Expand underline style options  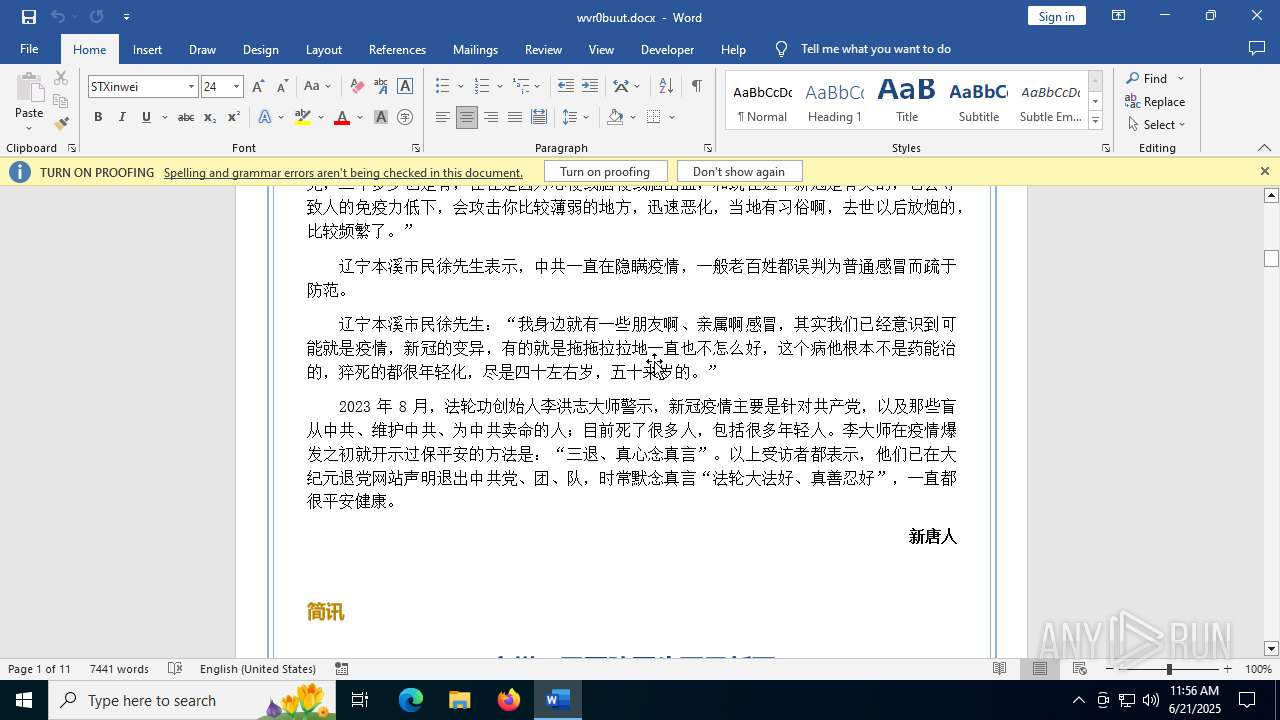164,117
